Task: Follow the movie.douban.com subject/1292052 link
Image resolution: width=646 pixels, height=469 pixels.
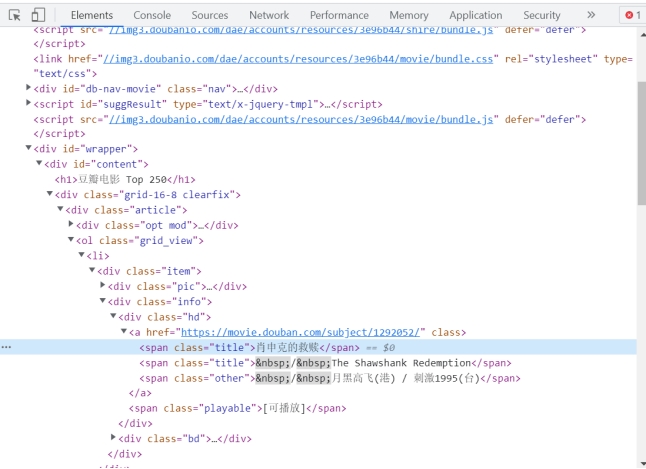Action: pyautogui.click(x=300, y=332)
